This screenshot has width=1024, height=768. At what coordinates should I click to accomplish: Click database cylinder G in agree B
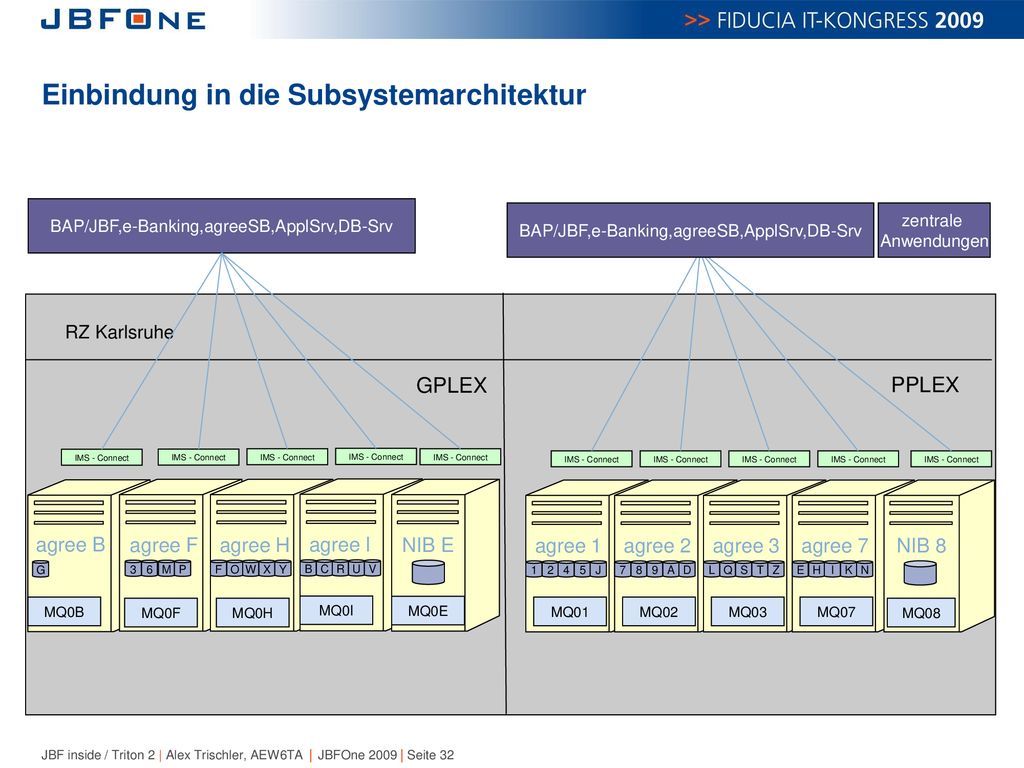point(40,569)
